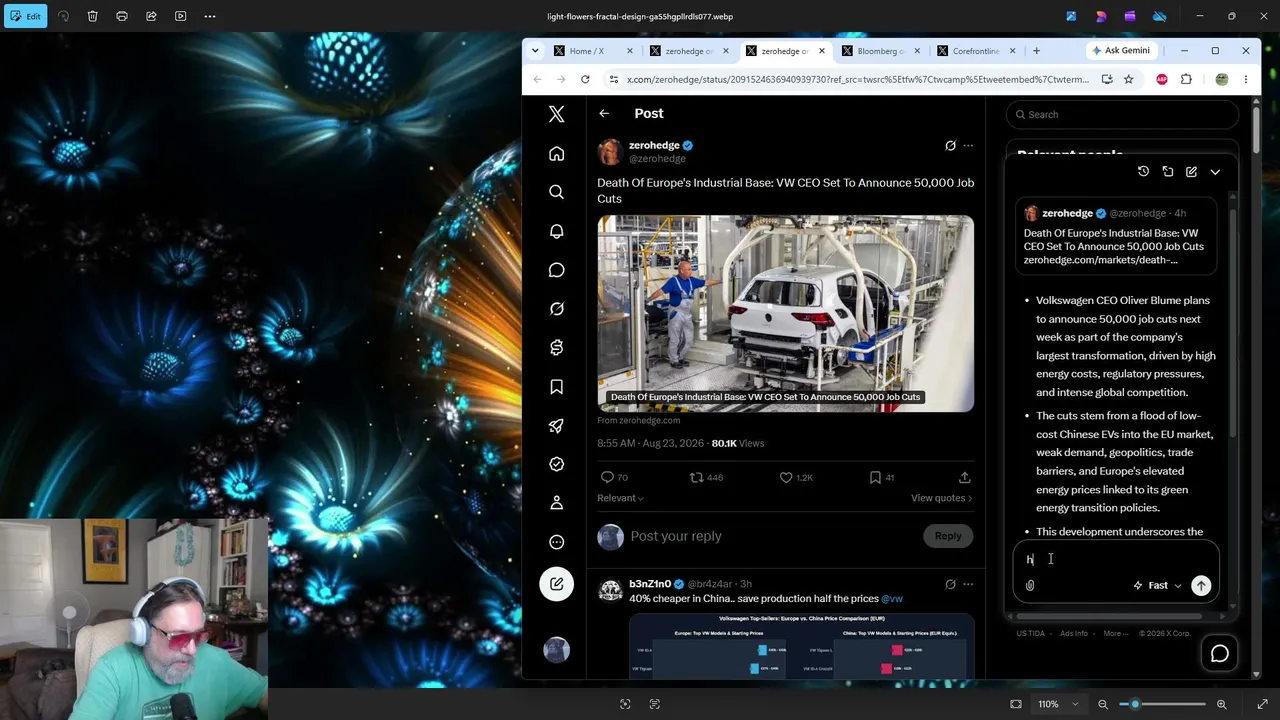The width and height of the screenshot is (1280, 720).
Task: Send the Grok chat message
Action: click(x=1201, y=586)
